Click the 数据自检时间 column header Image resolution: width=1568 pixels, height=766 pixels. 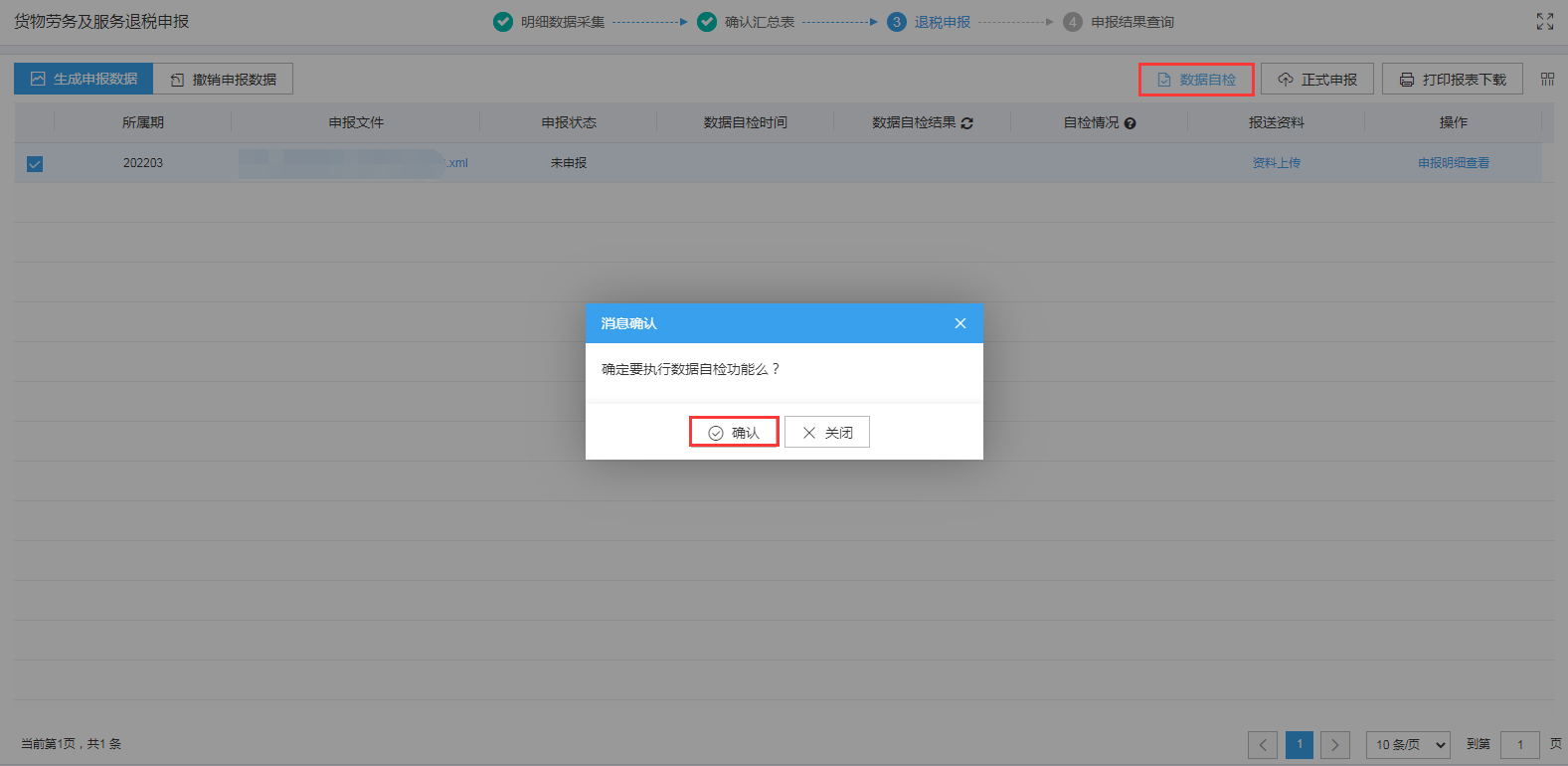[x=746, y=122]
